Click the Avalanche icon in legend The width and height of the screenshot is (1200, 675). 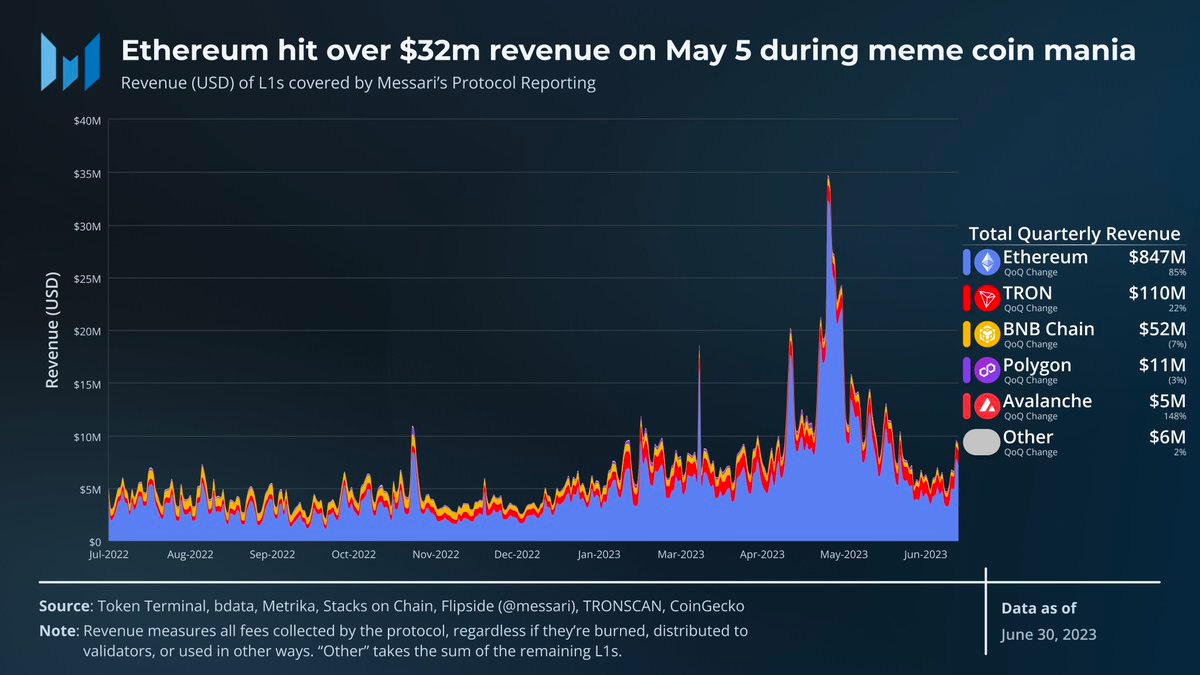pos(987,406)
